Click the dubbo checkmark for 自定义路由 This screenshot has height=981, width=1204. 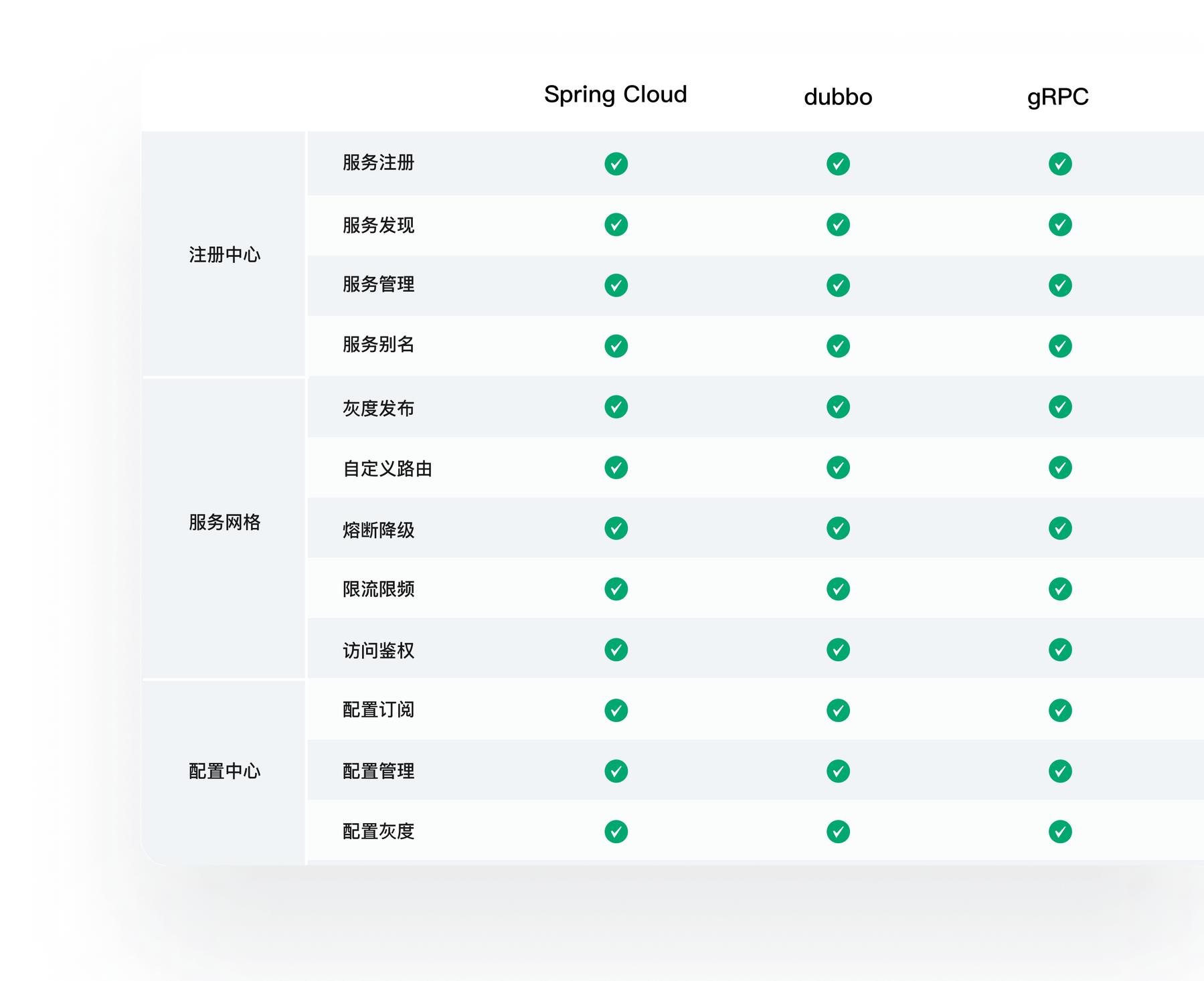(x=838, y=468)
